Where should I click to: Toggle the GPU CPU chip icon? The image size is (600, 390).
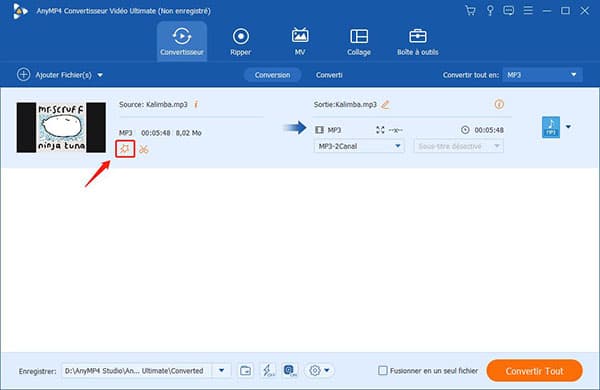point(290,370)
